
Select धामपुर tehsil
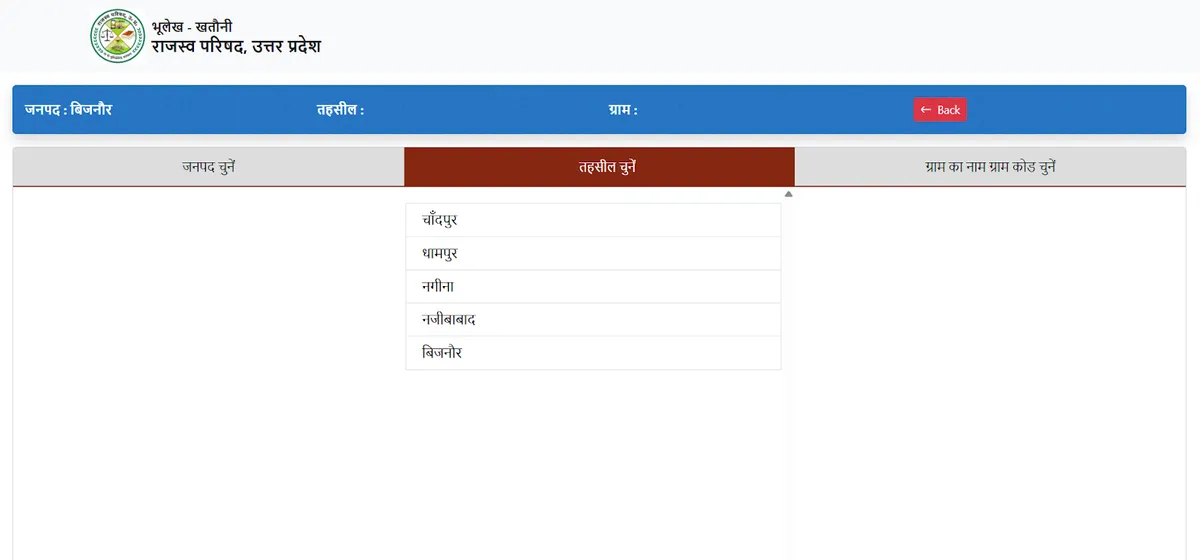[592, 254]
